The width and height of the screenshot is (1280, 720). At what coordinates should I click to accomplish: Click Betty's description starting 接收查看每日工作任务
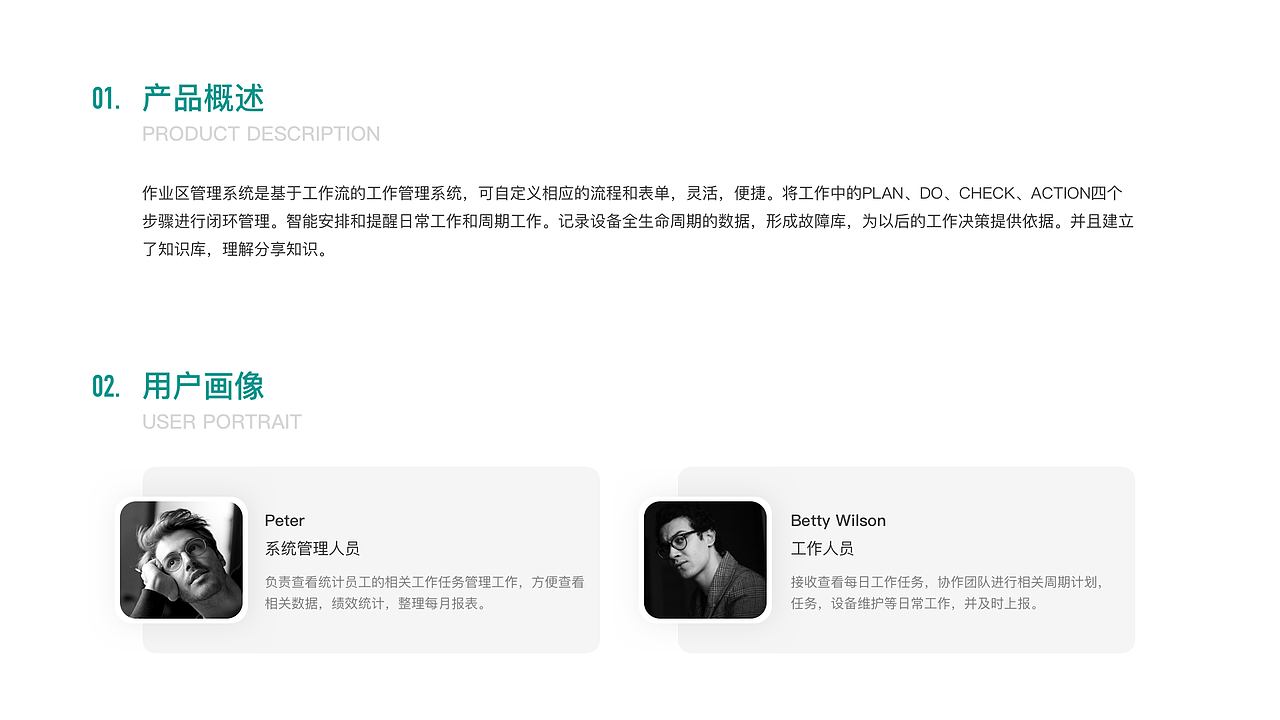tap(947, 593)
